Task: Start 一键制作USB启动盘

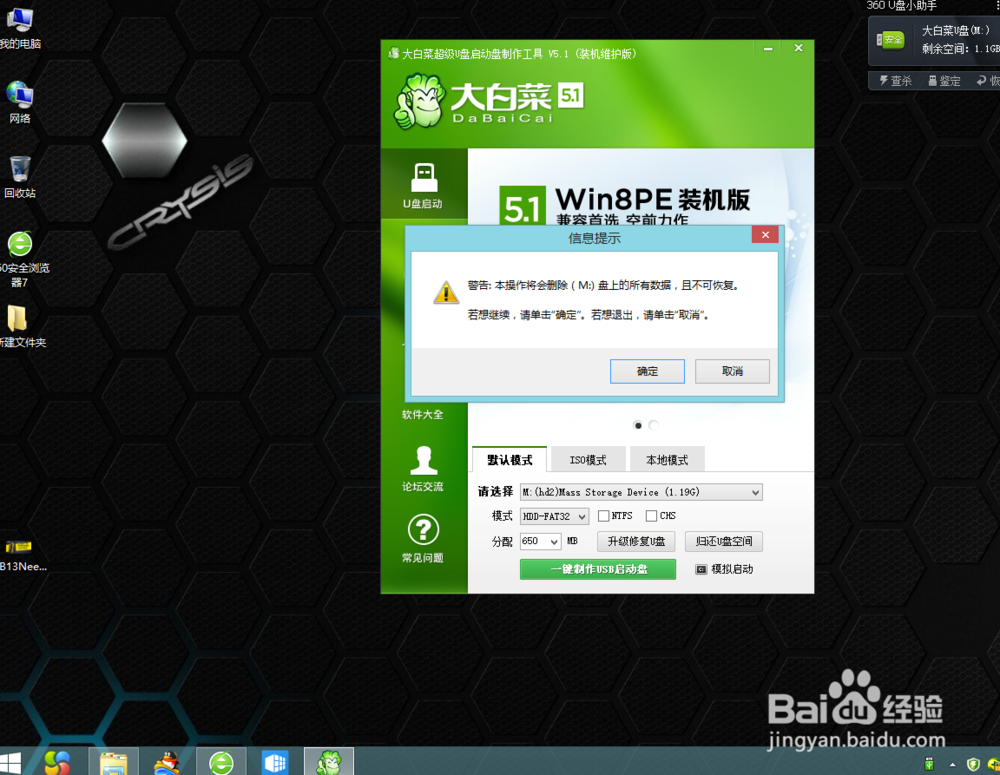Action: pyautogui.click(x=598, y=569)
